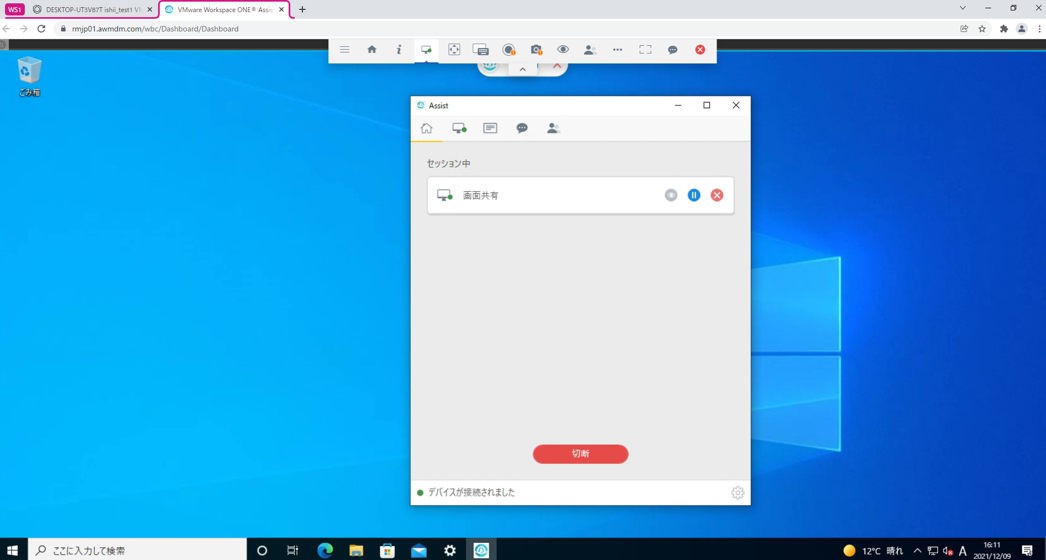
Task: Stop 画面共有 with the red X in its row
Action: (x=717, y=195)
